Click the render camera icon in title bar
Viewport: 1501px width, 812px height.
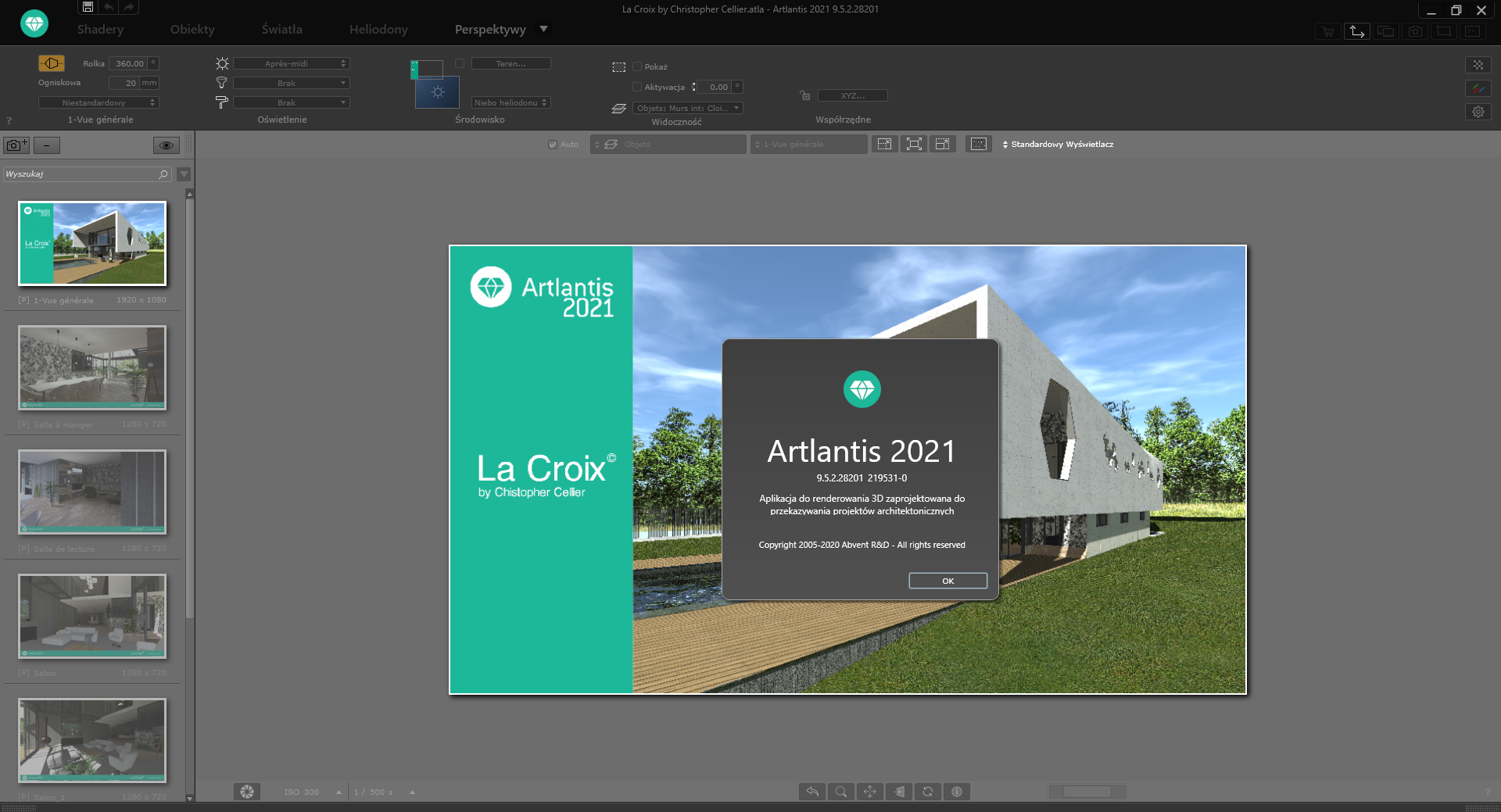coord(1415,31)
